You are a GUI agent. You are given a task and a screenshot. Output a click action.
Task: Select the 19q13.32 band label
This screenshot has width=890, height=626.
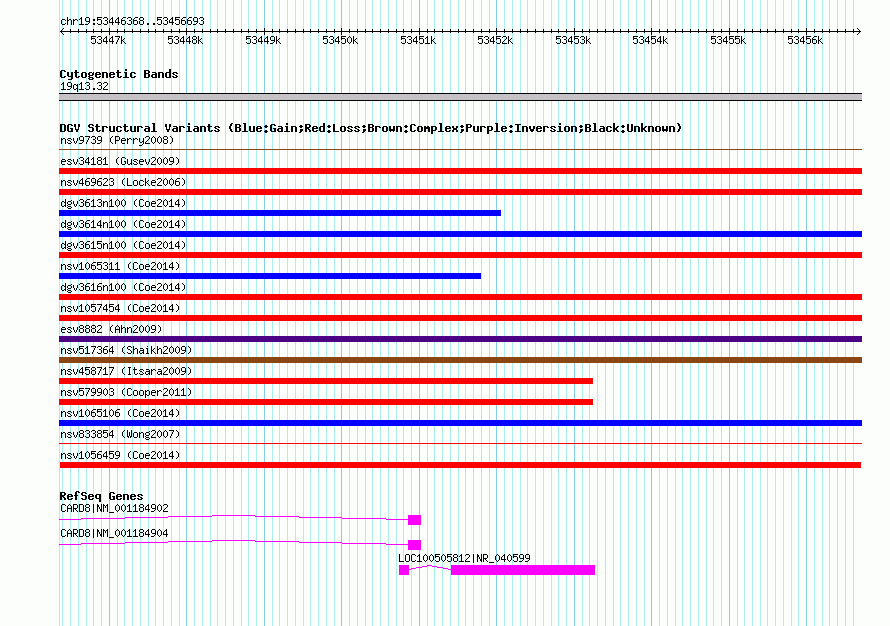tap(84, 86)
